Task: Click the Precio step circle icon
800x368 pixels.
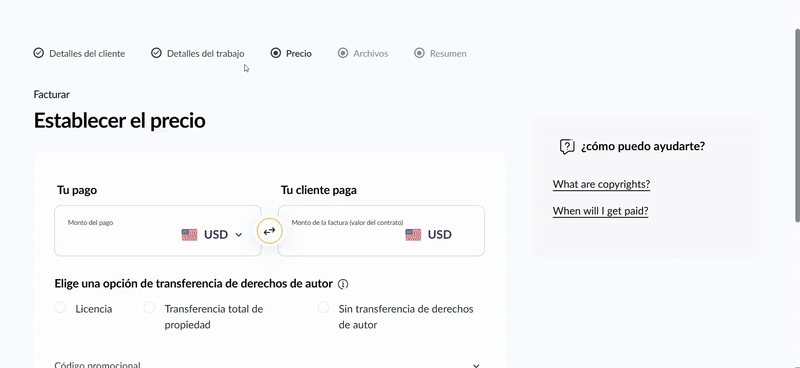Action: [276, 53]
